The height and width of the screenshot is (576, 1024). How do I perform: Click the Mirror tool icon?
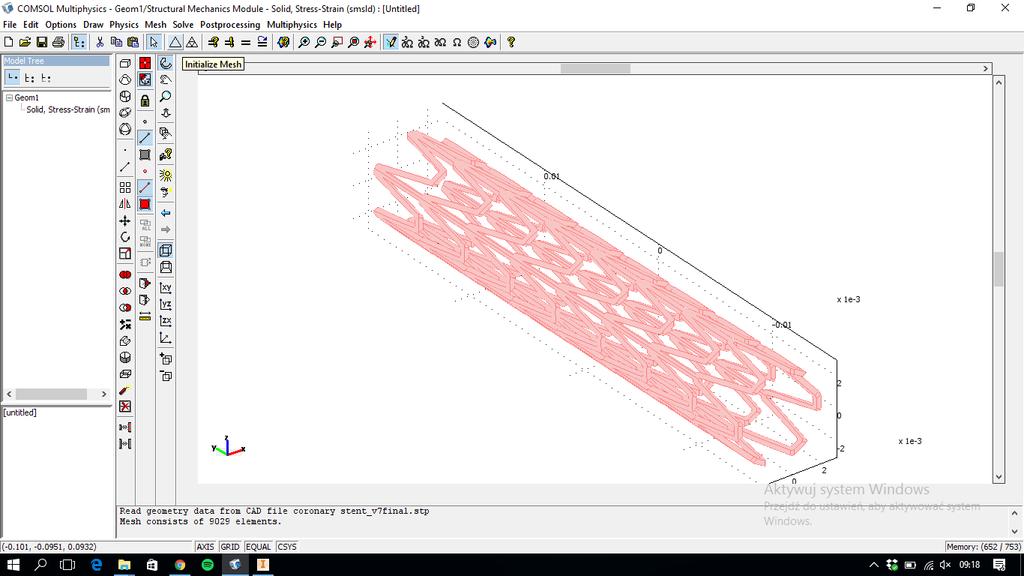(x=125, y=204)
